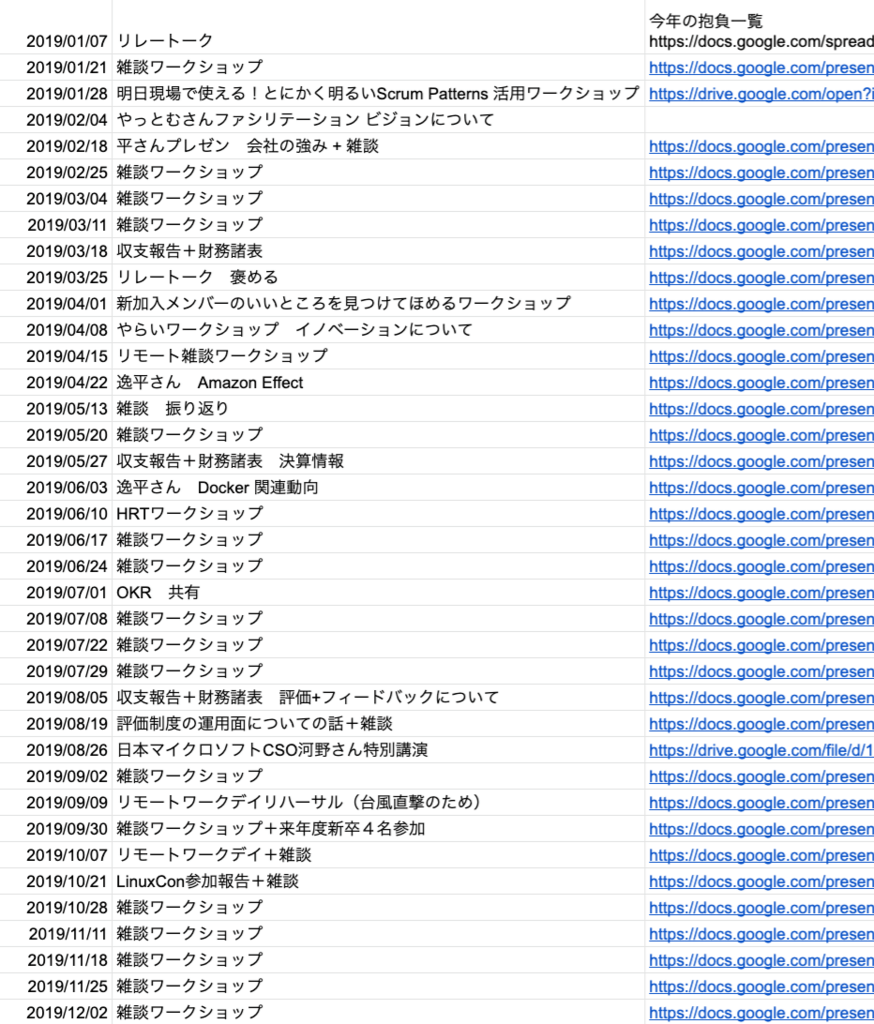Open the link in the 2019/02/18 row
This screenshot has width=874, height=1024.
click(x=760, y=146)
